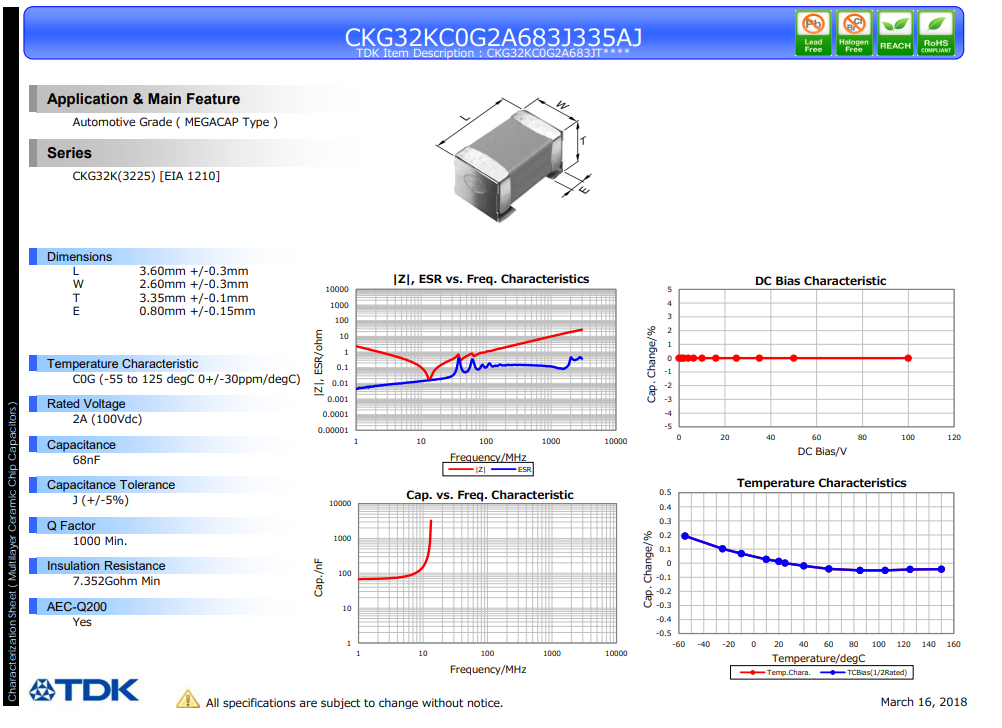Select the text Automotive Grade ( MEGACAP Type )

175,122
